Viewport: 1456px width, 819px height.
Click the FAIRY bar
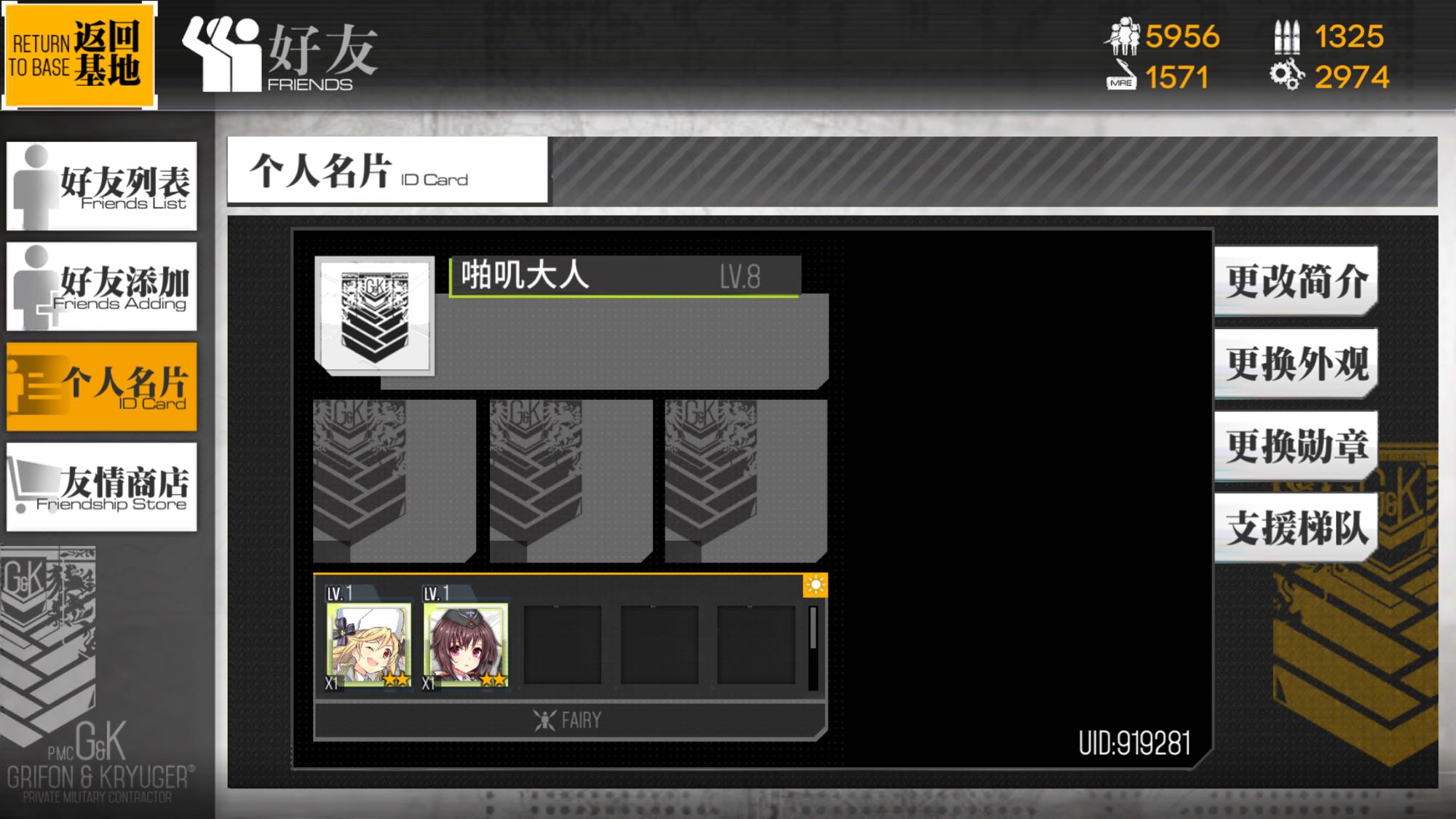pyautogui.click(x=569, y=721)
